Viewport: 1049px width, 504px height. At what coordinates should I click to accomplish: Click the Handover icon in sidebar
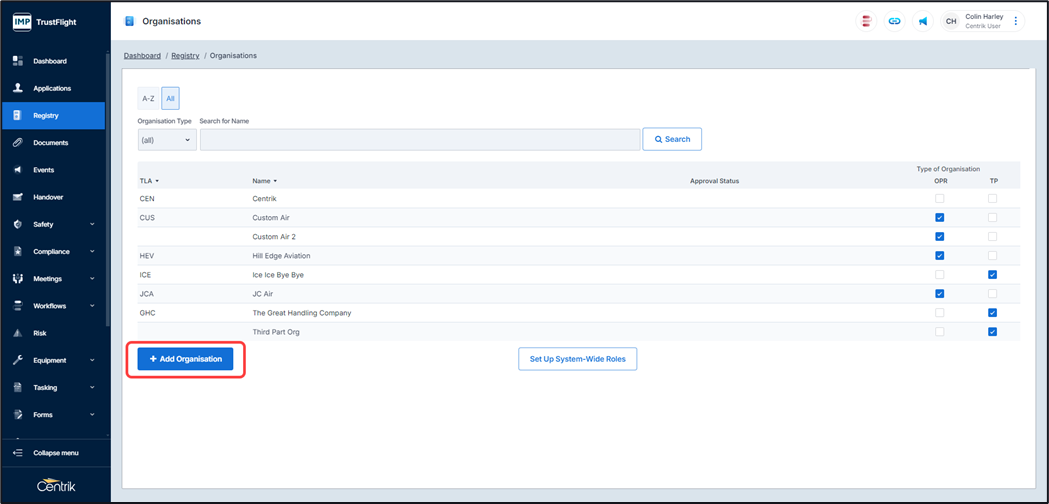point(17,197)
